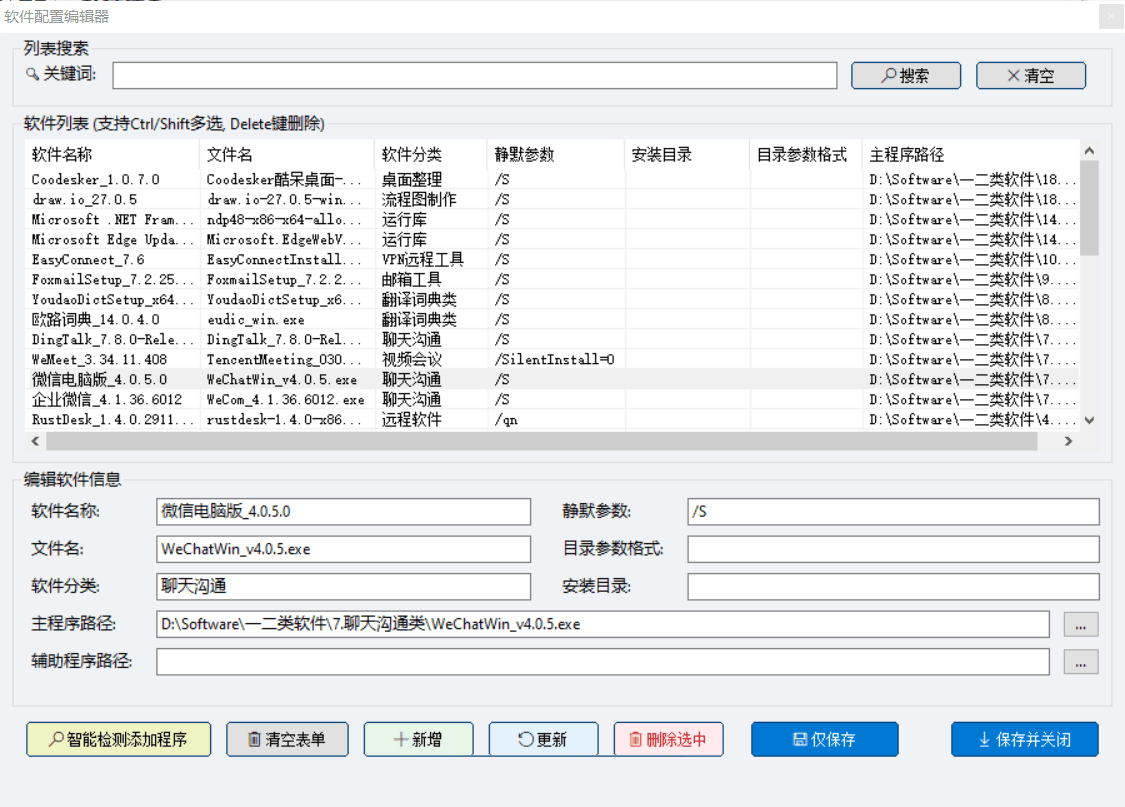Click the 智能检测添加程序 button
Screen dimensions: 1125x807
click(x=117, y=739)
